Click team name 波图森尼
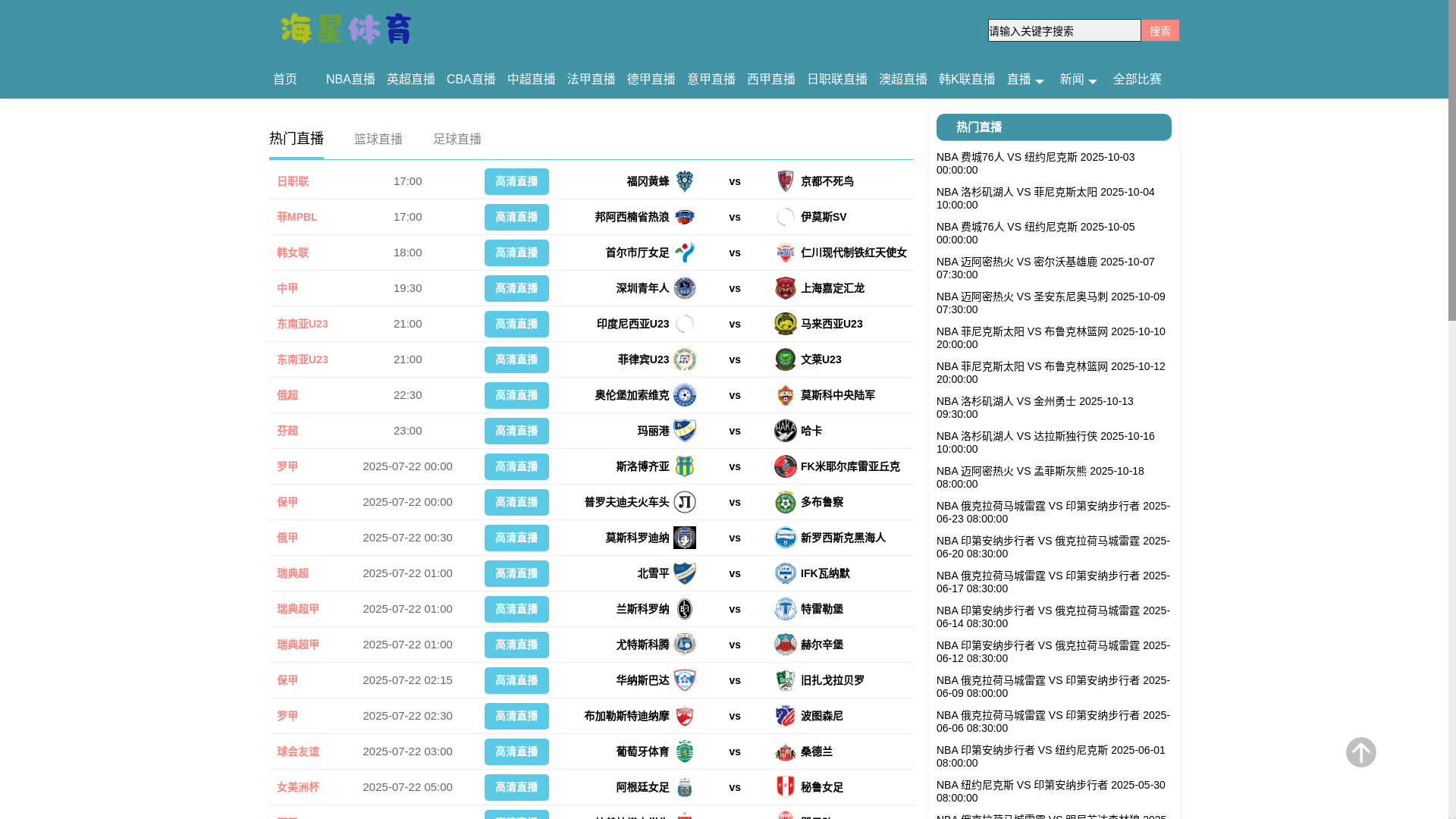The height and width of the screenshot is (819, 1456). pos(822,716)
